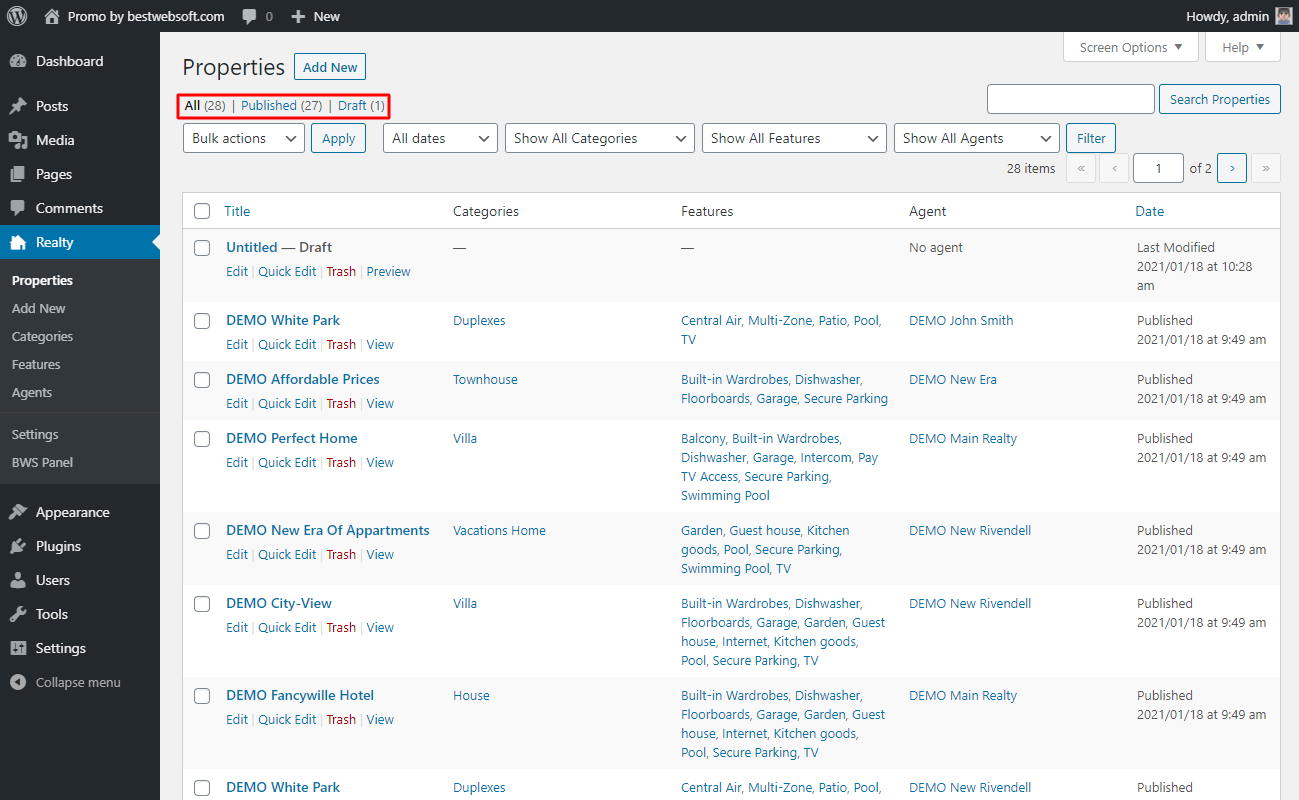Image resolution: width=1299 pixels, height=800 pixels.
Task: Click the current page number field
Action: [x=1158, y=168]
